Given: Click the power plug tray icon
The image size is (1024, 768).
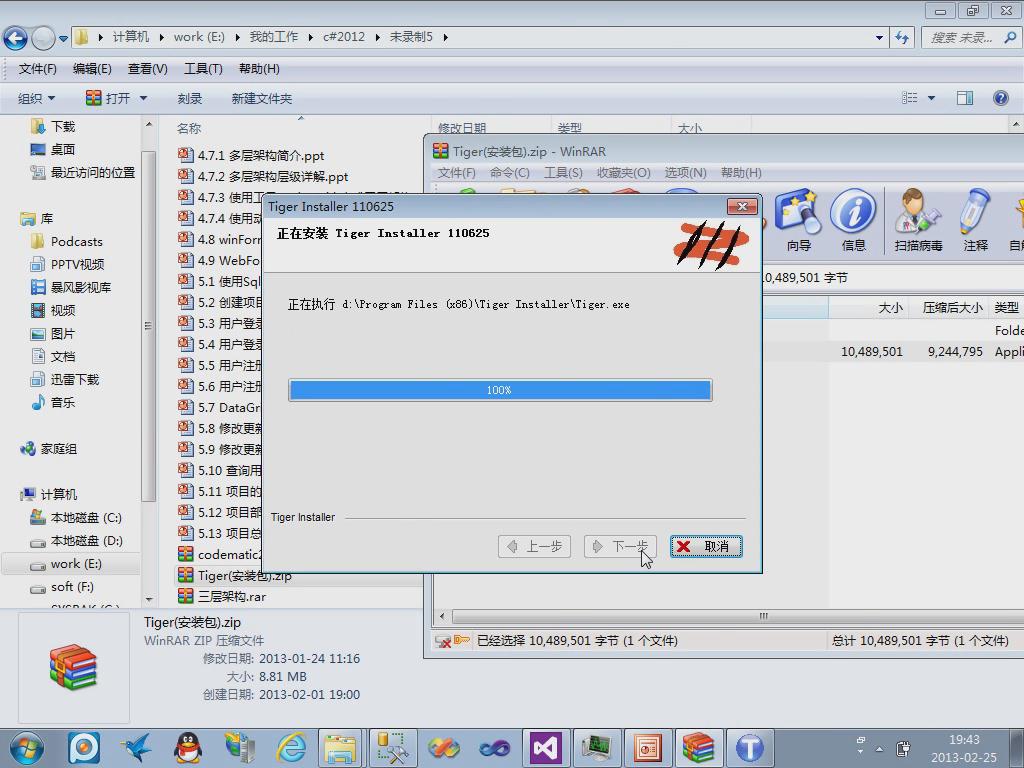Looking at the screenshot, I should click(x=903, y=748).
